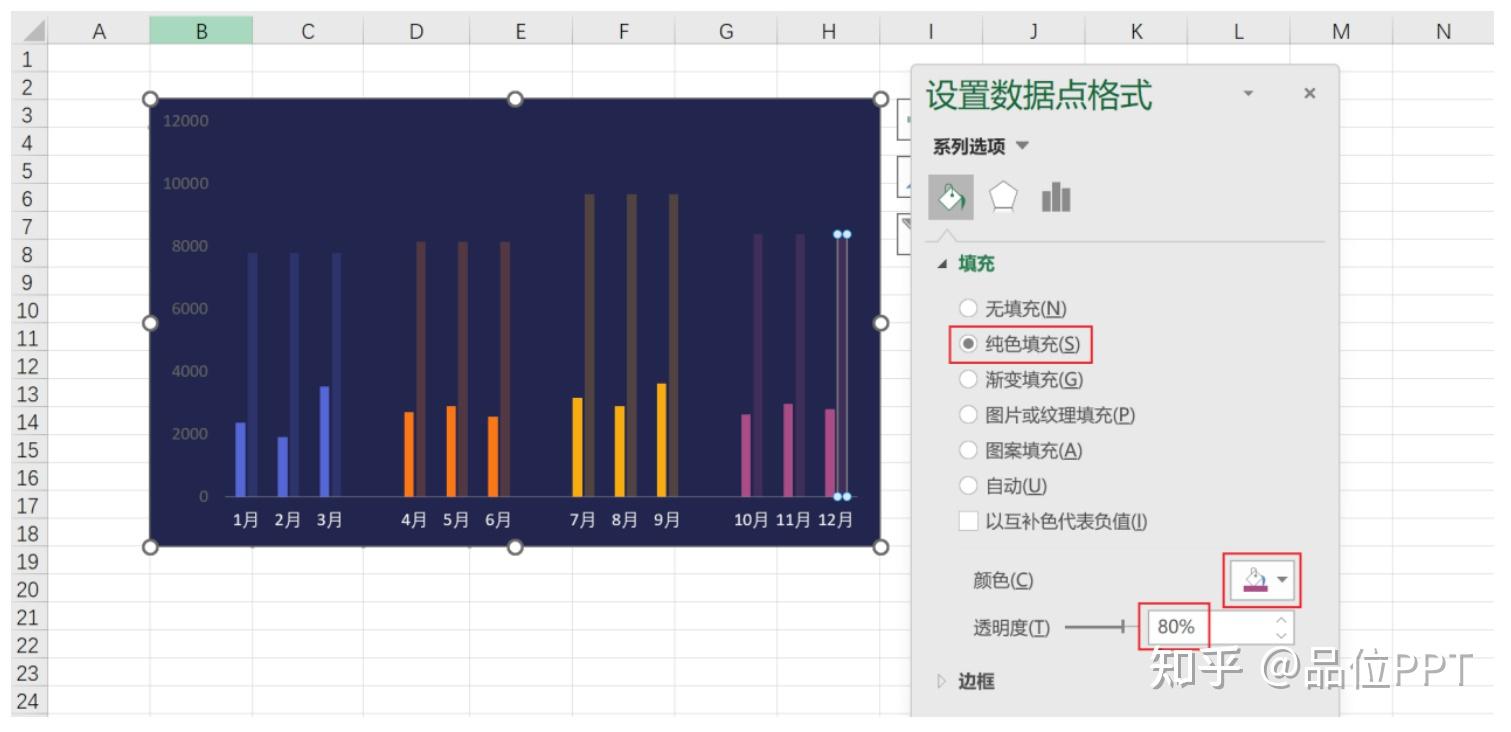Click the 80% transparency input field

pos(1178,627)
